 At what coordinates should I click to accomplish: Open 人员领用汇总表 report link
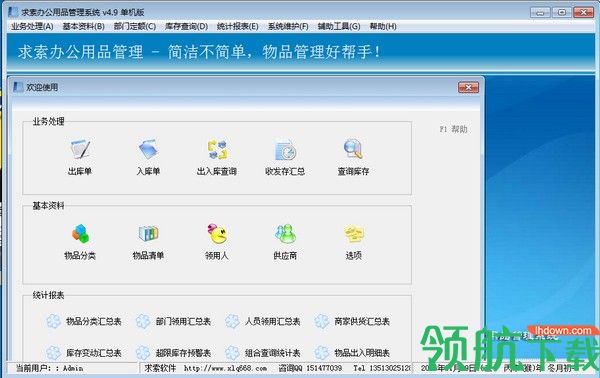click(x=272, y=321)
